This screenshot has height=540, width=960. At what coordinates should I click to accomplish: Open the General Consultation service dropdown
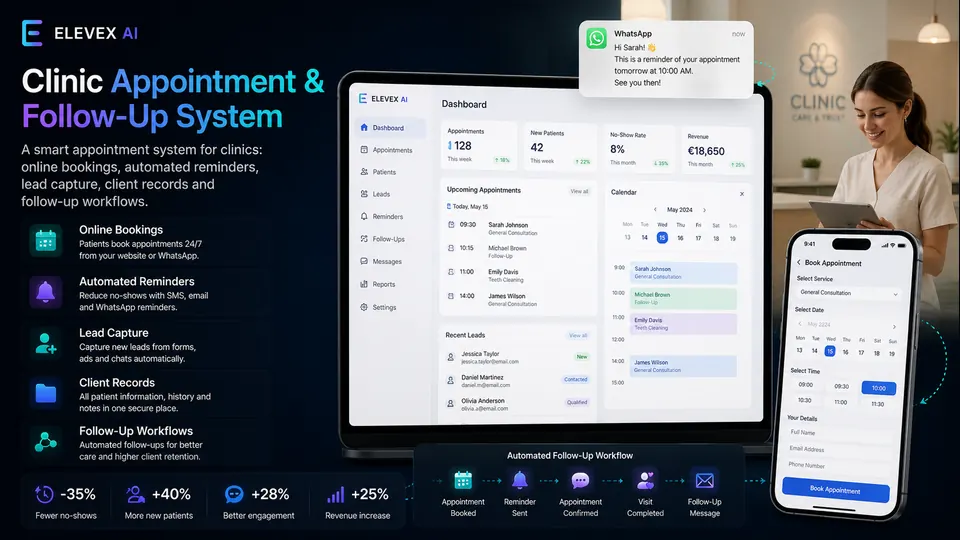click(849, 293)
